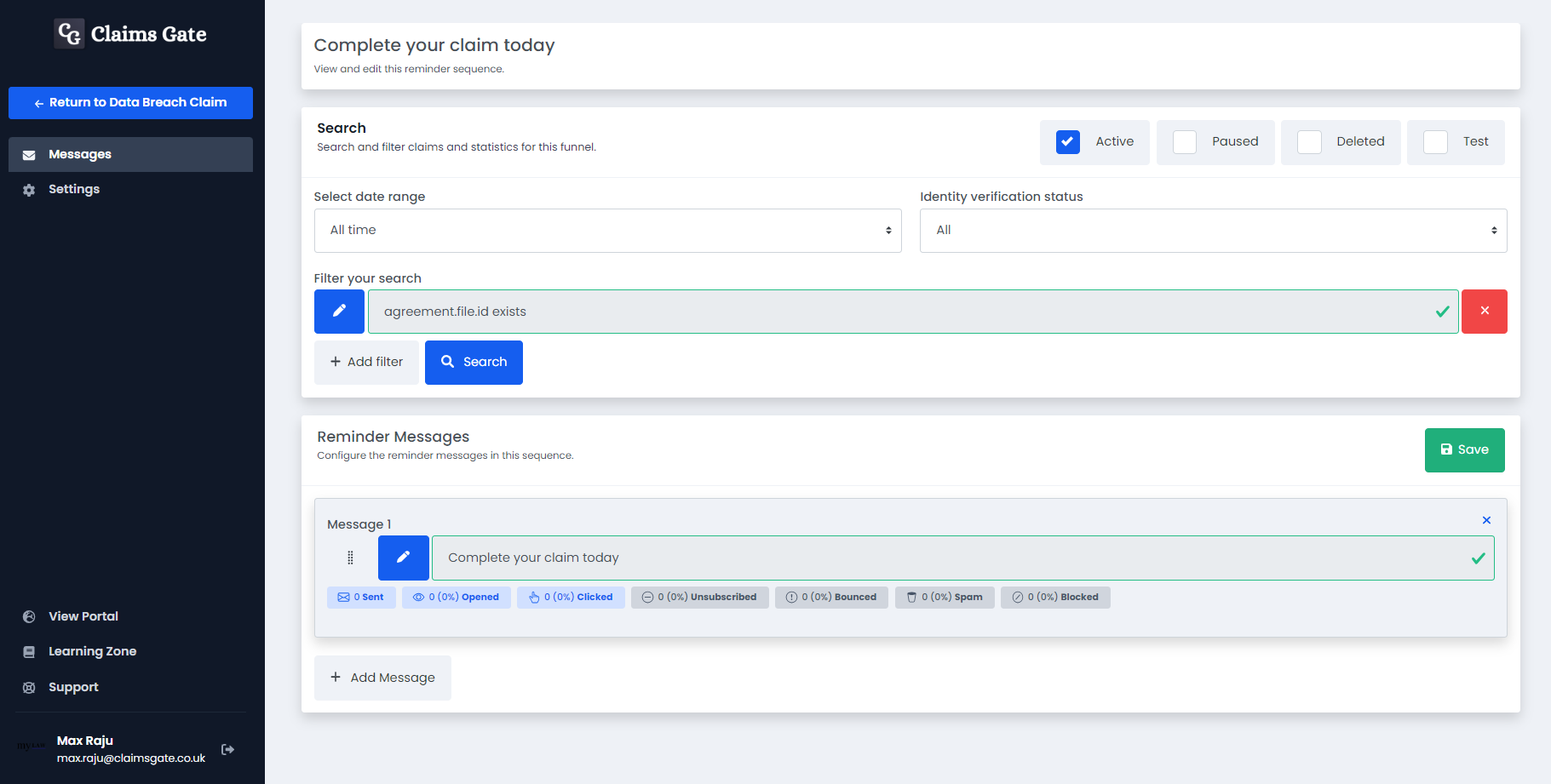Open the Support page
1551x784 pixels.
73,687
